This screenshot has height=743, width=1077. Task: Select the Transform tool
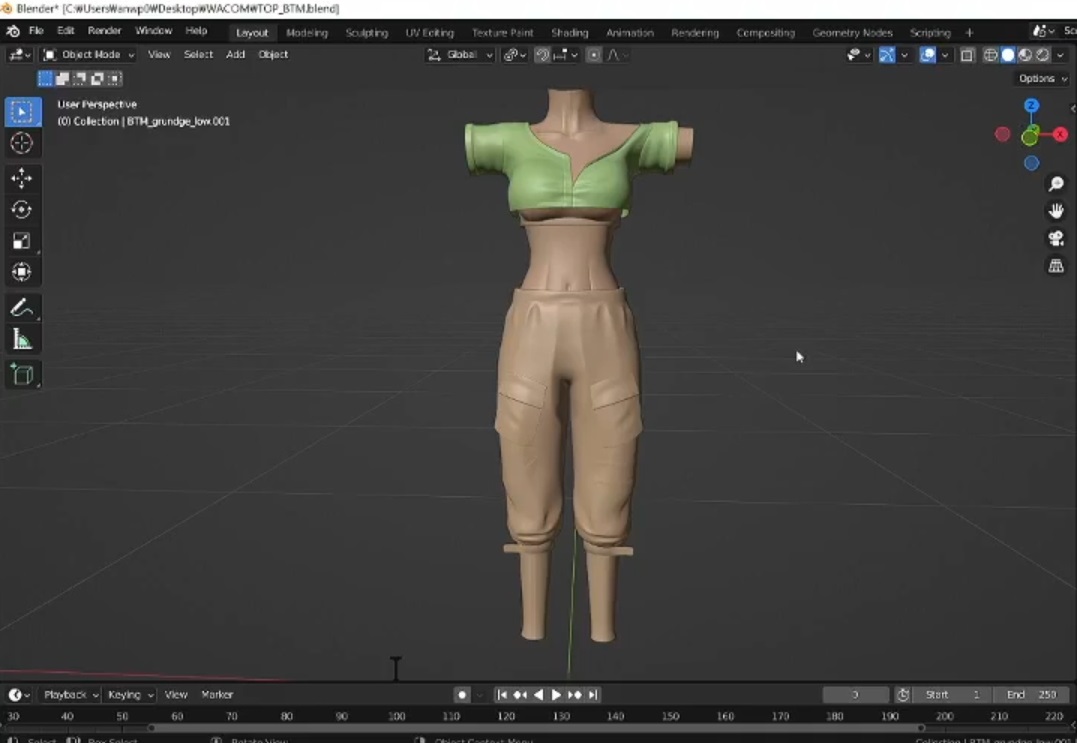point(22,272)
